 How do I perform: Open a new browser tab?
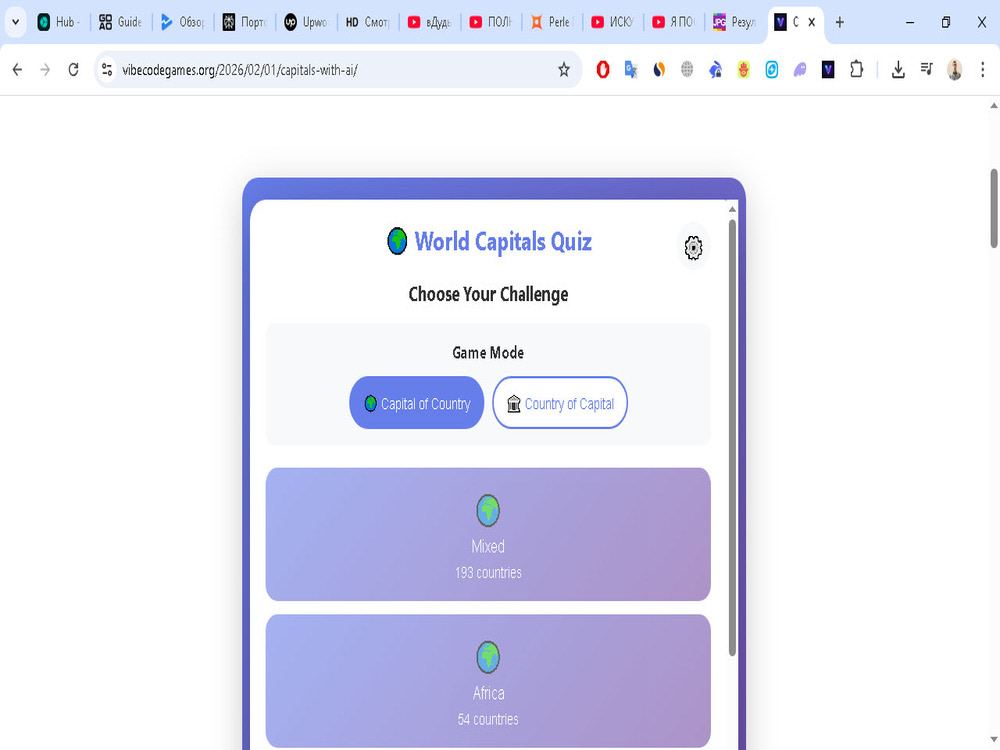(840, 22)
